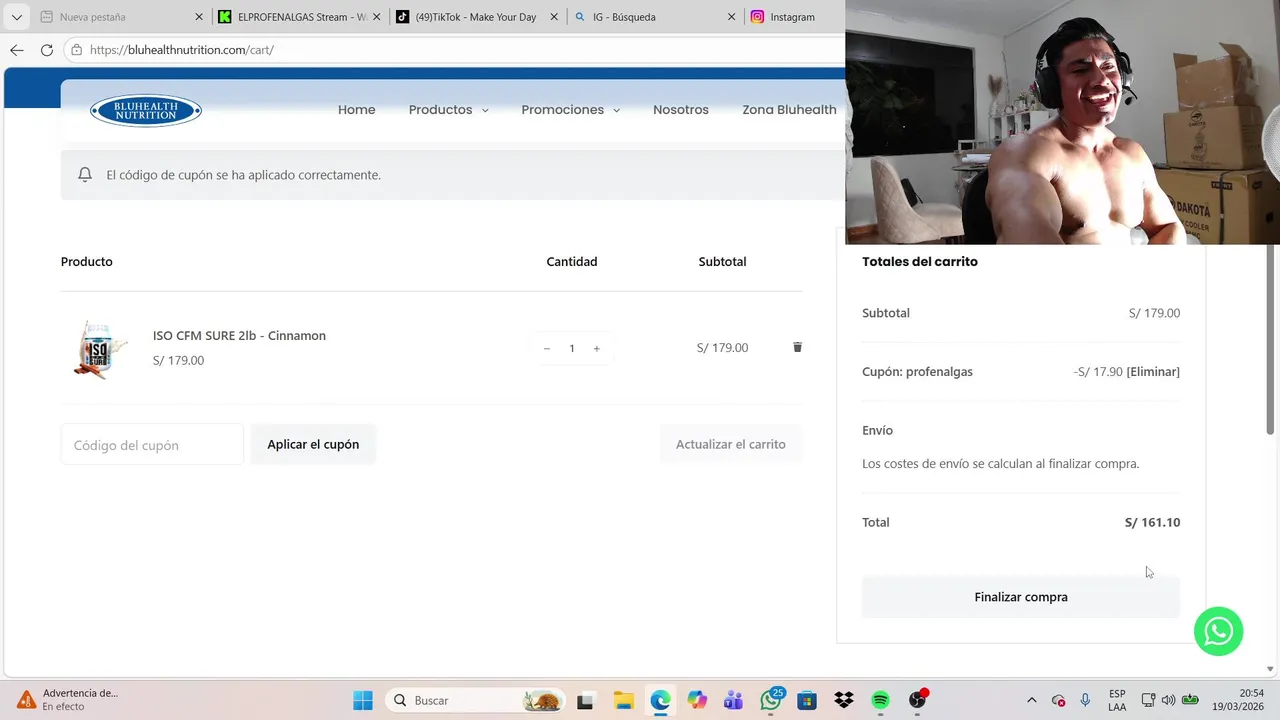The image size is (1280, 720).
Task: Click the battery tray icon
Action: [1190, 700]
